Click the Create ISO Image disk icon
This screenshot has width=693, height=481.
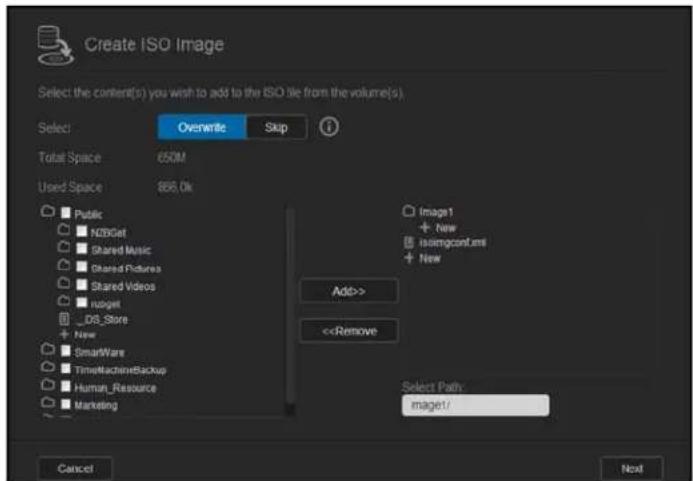55,46
